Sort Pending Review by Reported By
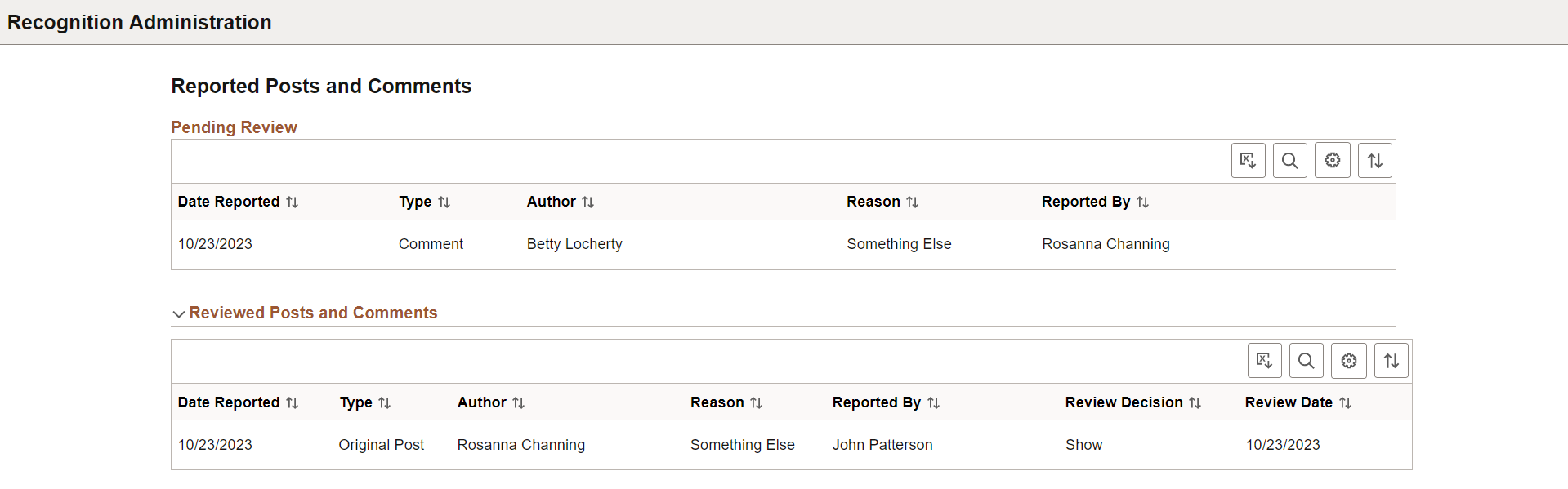 pyautogui.click(x=1095, y=202)
